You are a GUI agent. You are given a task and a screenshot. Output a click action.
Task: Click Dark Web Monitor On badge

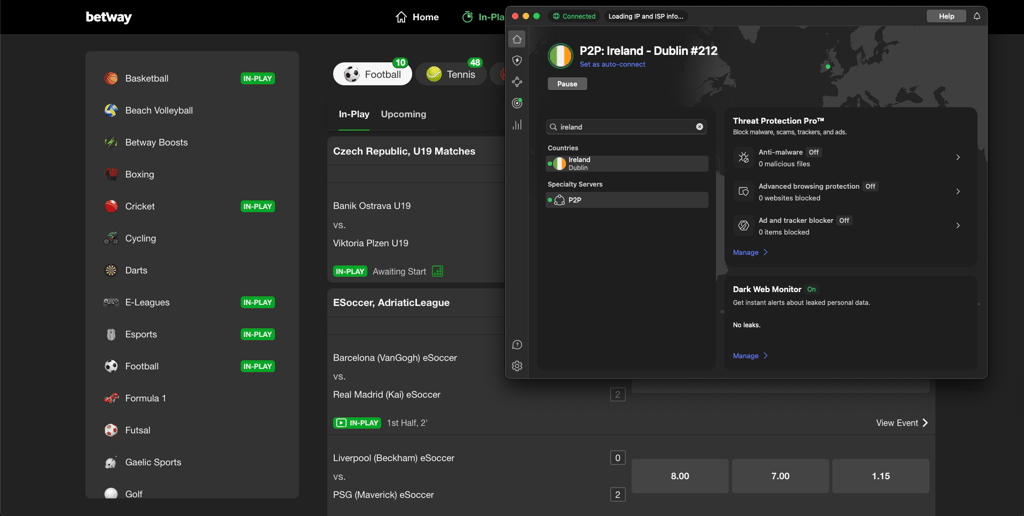pos(811,289)
